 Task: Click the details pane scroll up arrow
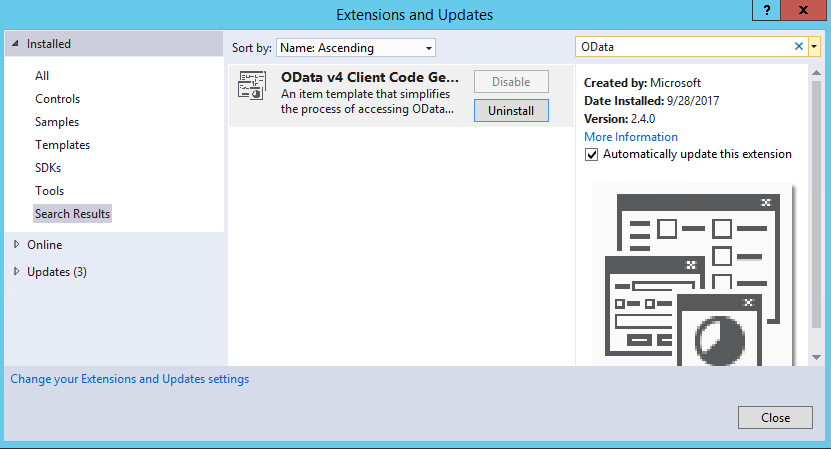[816, 73]
